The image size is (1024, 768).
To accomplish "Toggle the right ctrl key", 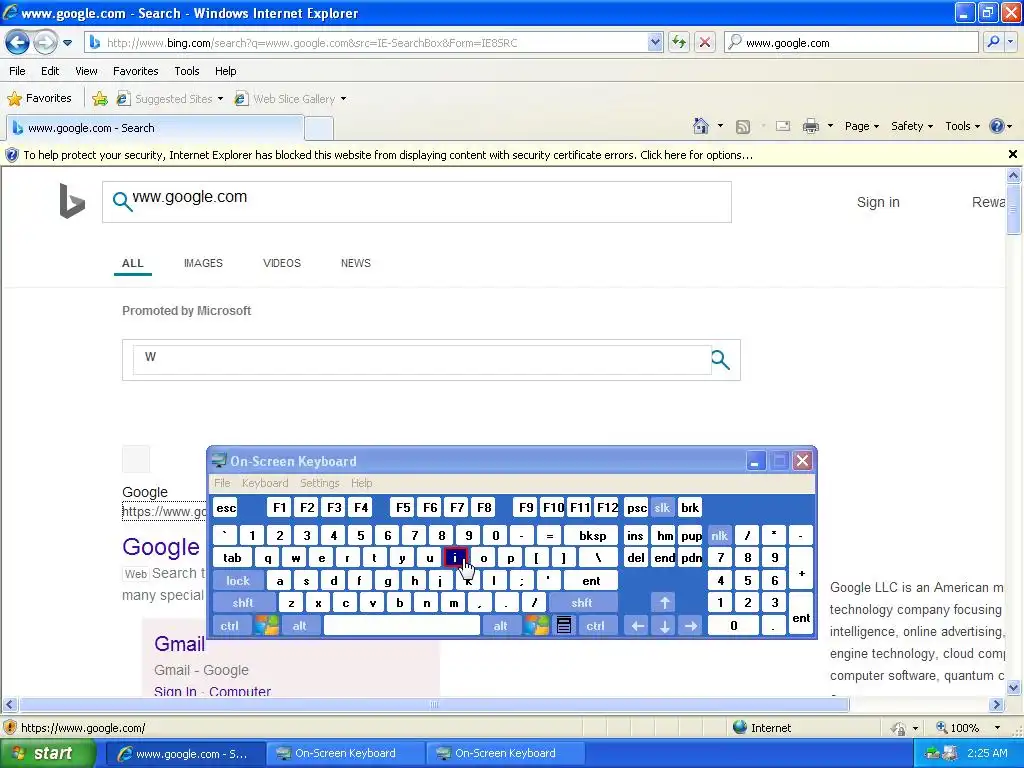I will [x=595, y=626].
